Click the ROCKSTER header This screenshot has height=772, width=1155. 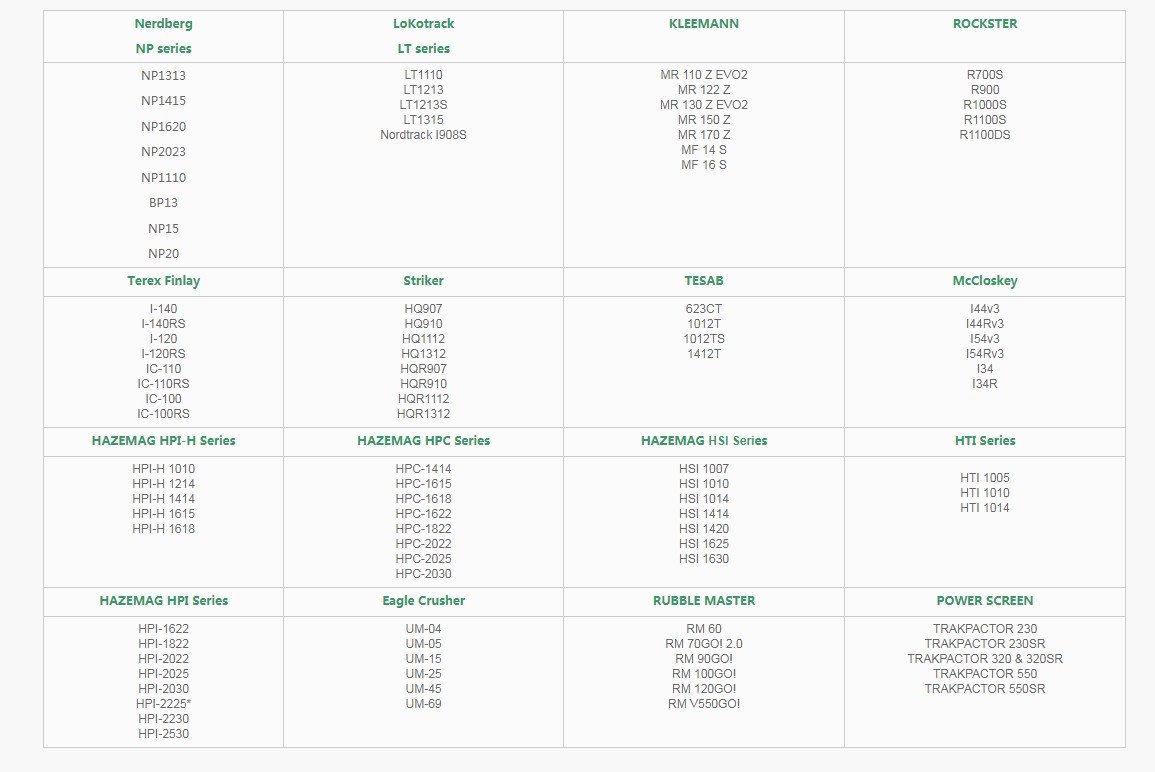coord(985,24)
